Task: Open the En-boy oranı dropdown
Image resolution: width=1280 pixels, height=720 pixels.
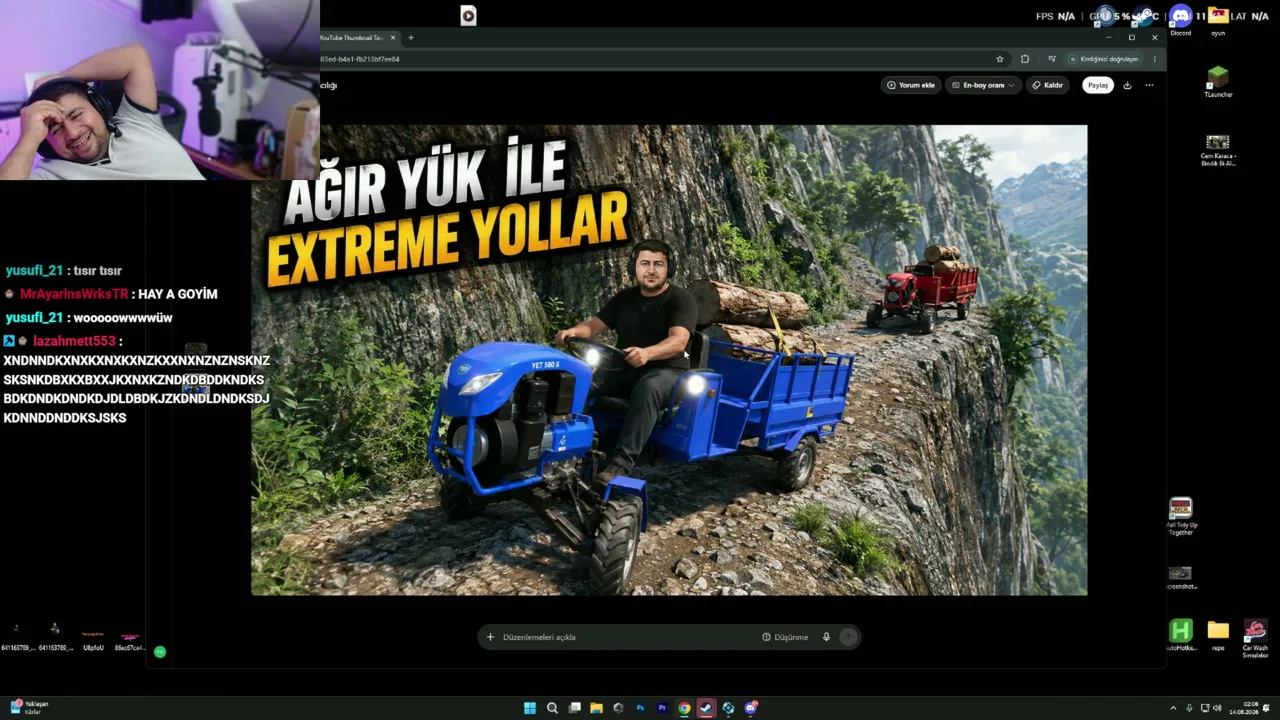Action: (983, 85)
